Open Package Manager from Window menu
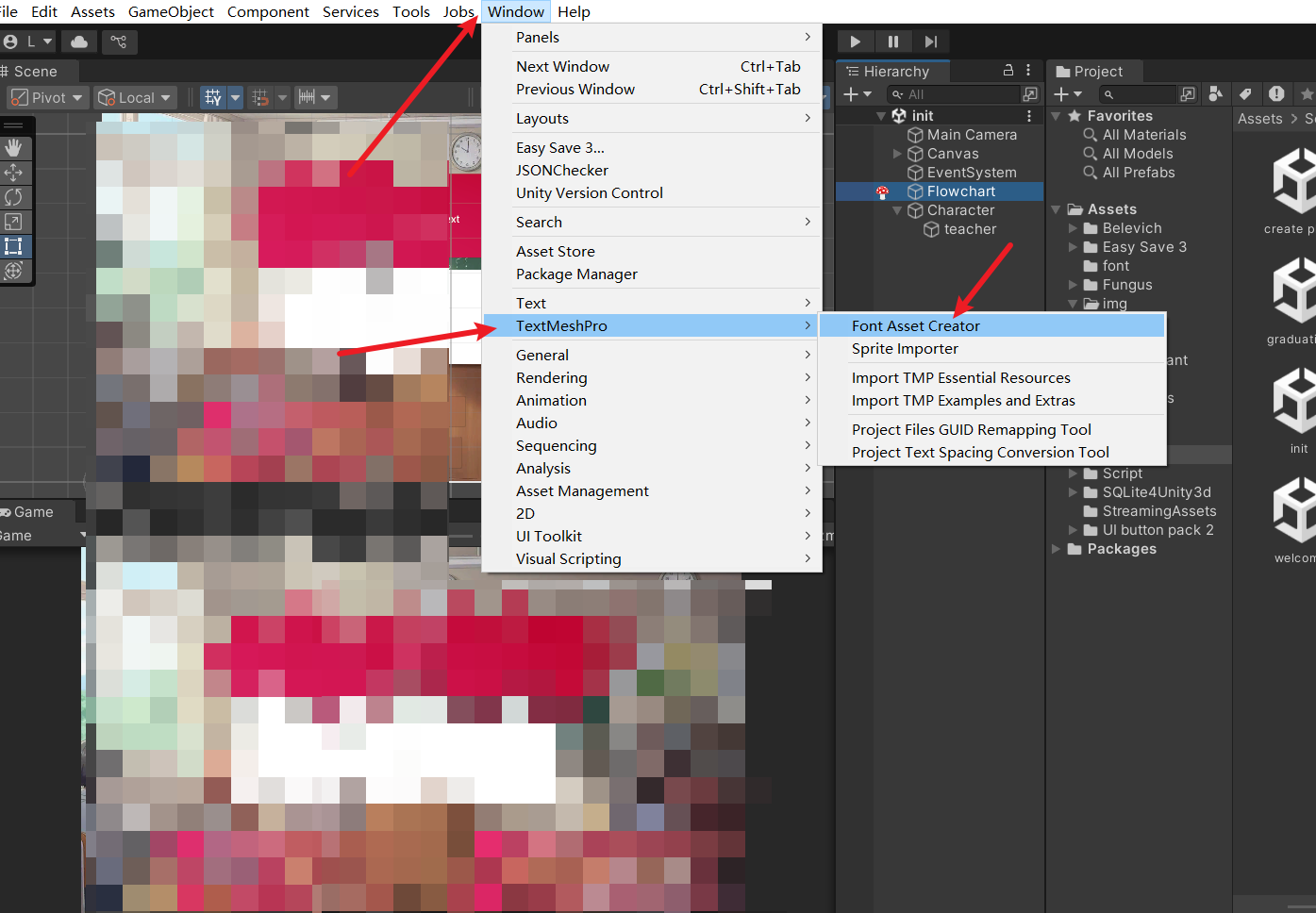The height and width of the screenshot is (913, 1316). click(x=576, y=274)
